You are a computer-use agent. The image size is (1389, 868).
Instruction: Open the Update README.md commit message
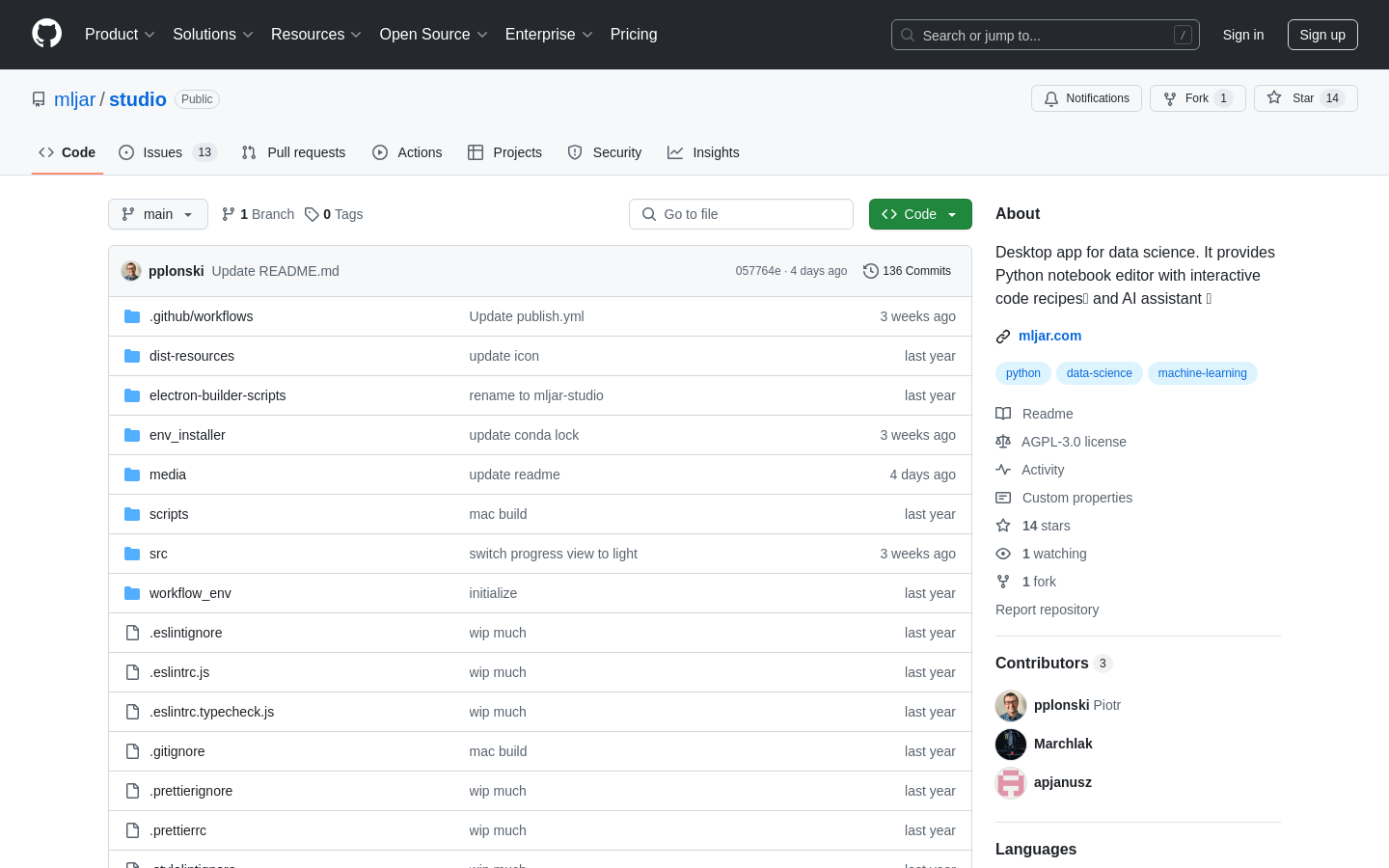tap(276, 271)
